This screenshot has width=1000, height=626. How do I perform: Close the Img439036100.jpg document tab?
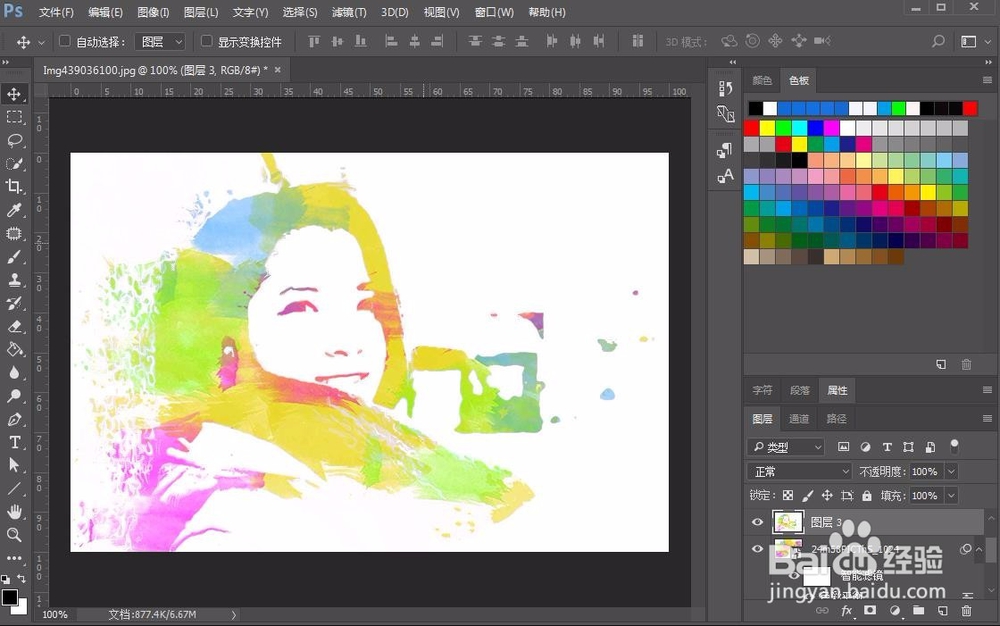coord(277,70)
